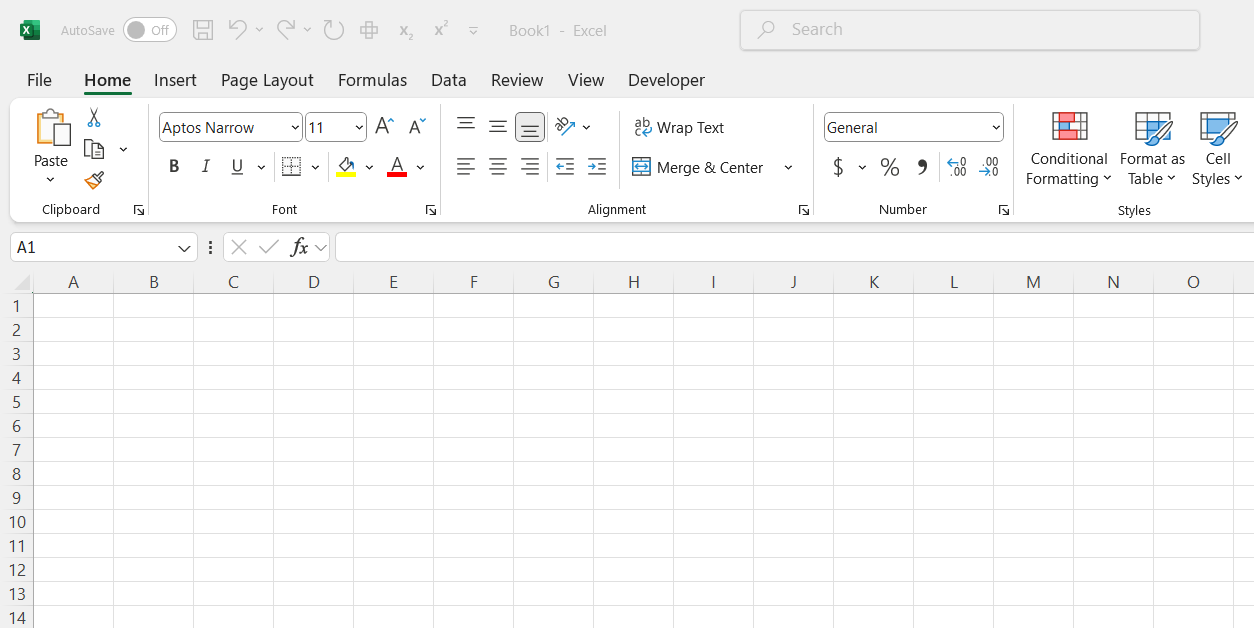Click the Middle Align icon
The width and height of the screenshot is (1254, 628).
point(498,127)
